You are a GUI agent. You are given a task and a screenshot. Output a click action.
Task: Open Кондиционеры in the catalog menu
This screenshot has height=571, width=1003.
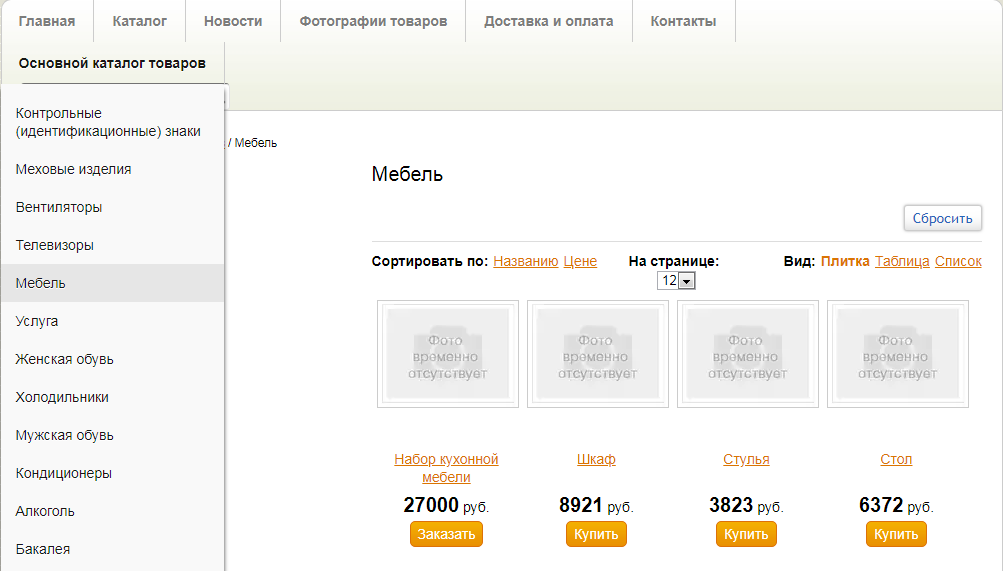[63, 473]
